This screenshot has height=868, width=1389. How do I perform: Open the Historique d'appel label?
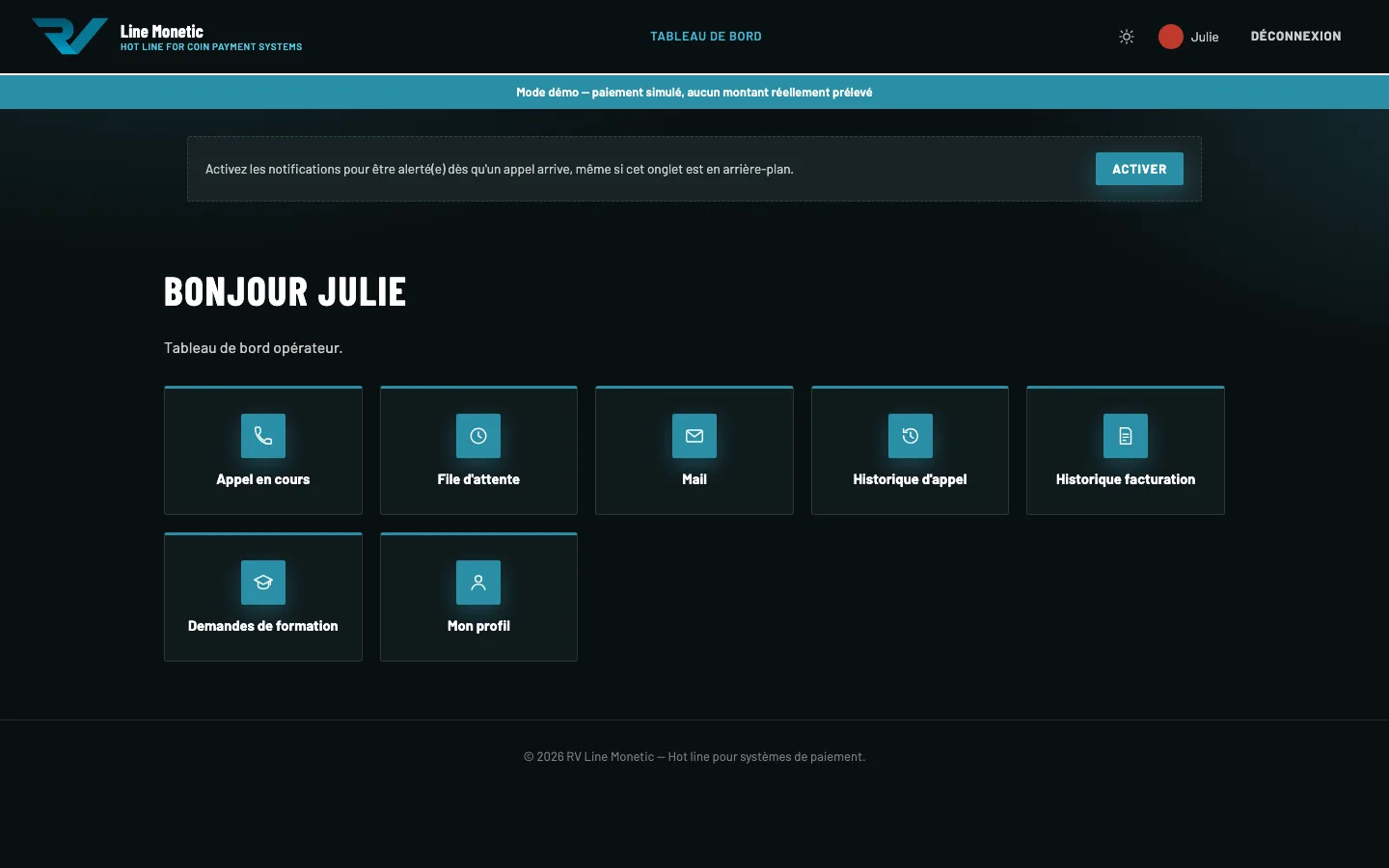pyautogui.click(x=910, y=479)
